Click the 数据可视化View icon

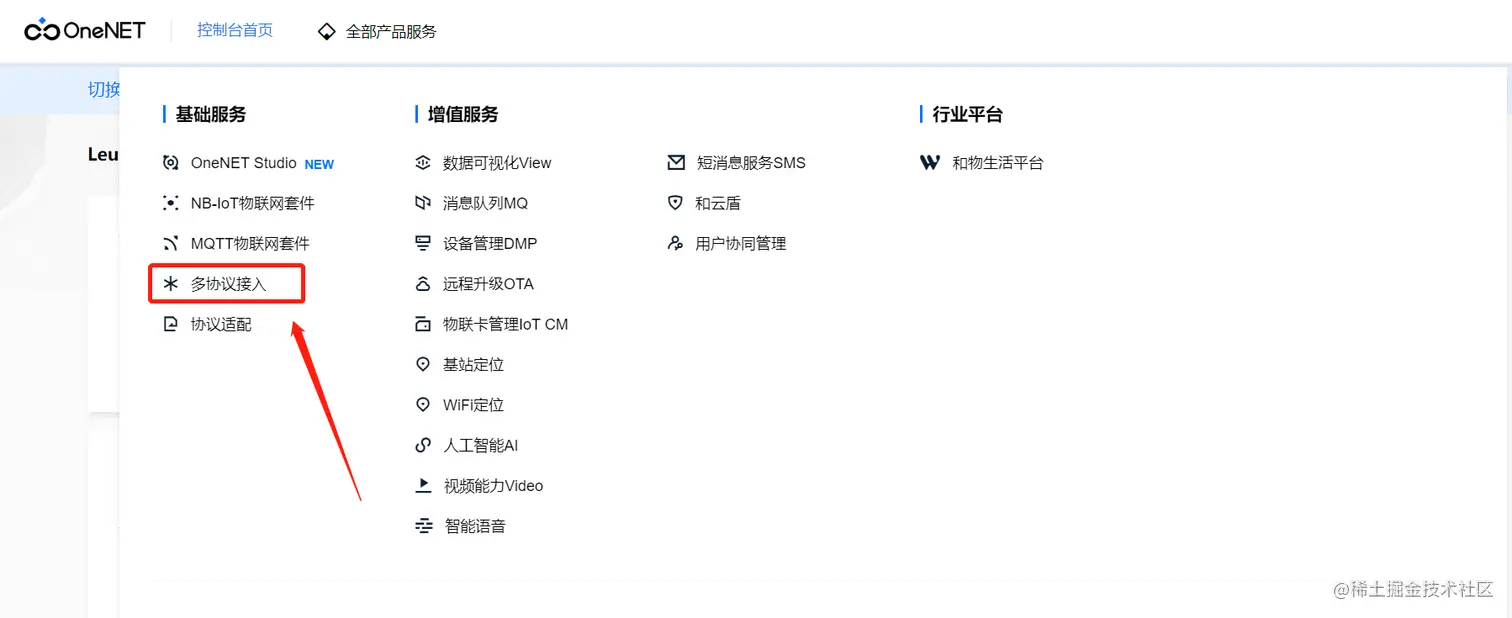click(423, 163)
